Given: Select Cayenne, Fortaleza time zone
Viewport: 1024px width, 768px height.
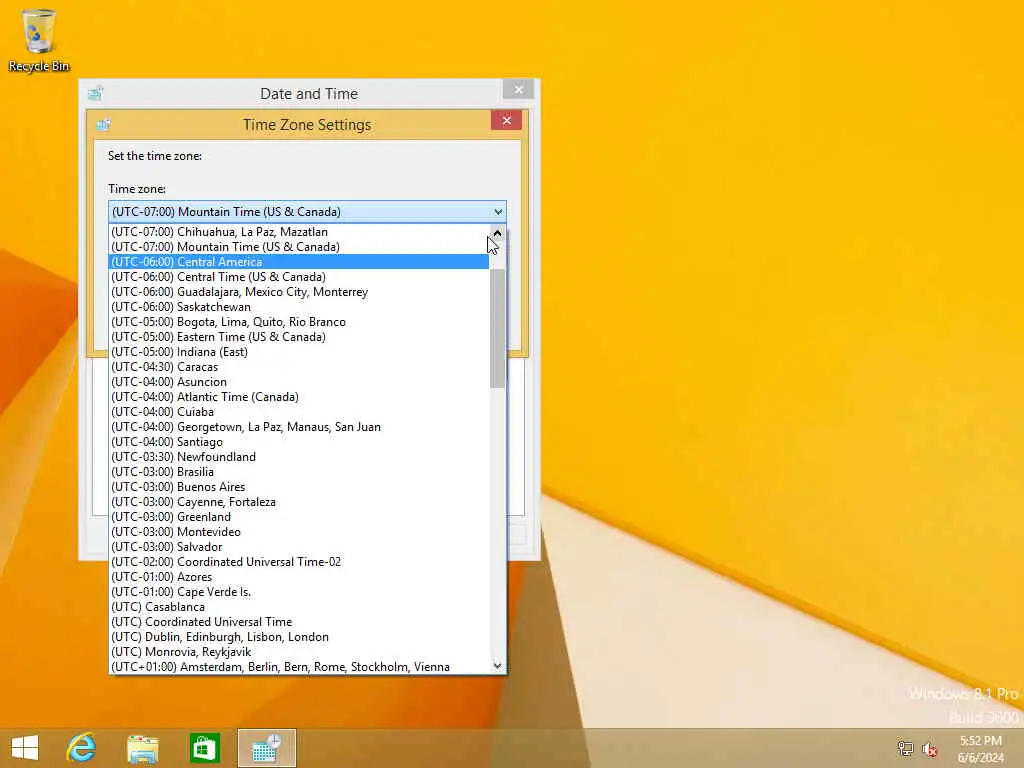Looking at the screenshot, I should [x=299, y=502].
